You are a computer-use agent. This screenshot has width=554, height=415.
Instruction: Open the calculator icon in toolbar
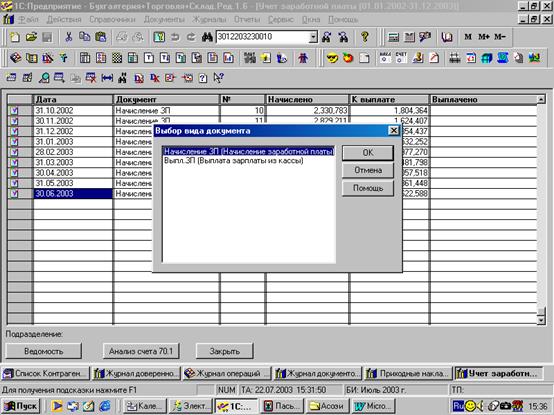tap(394, 37)
